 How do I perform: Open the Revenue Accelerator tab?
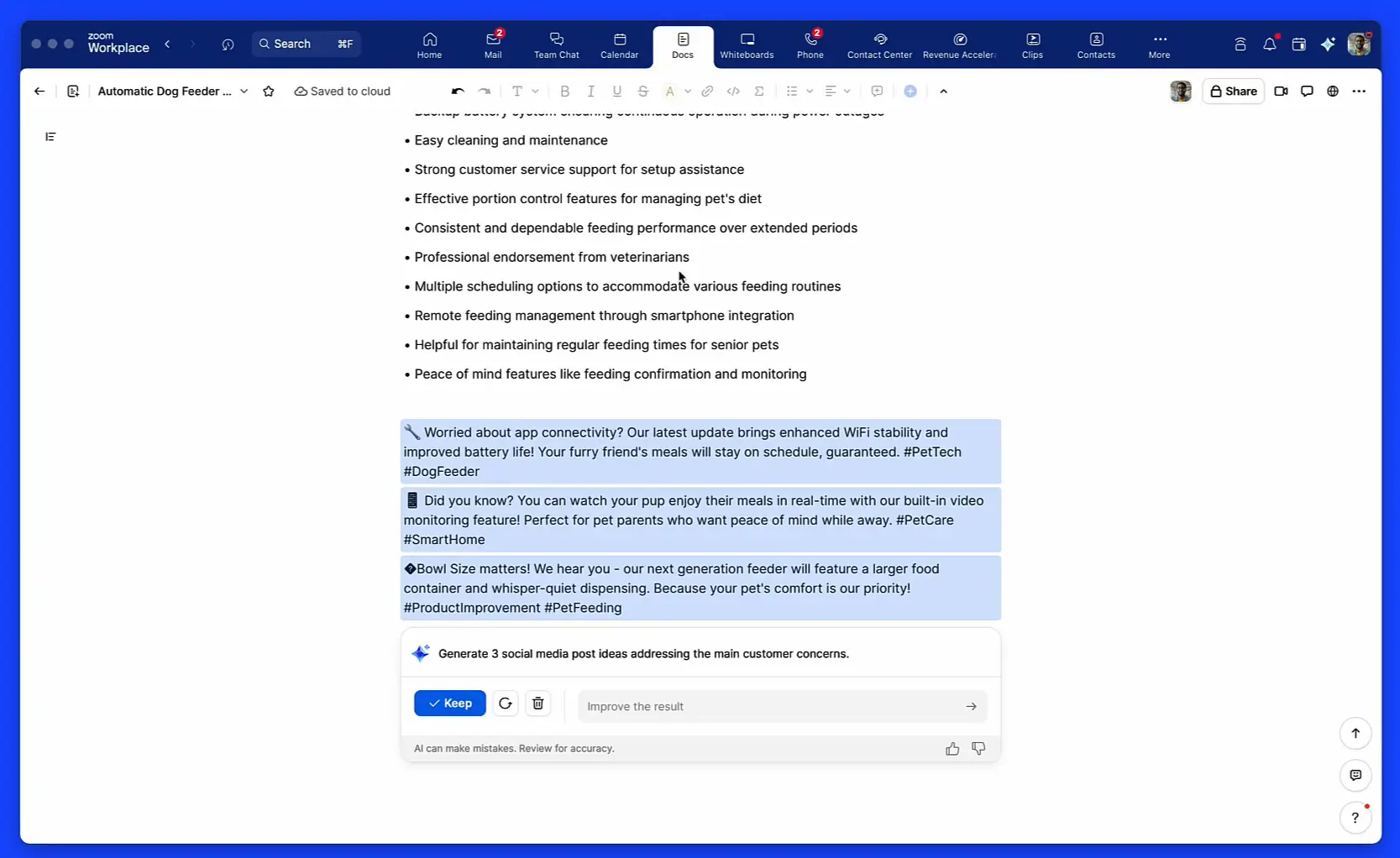[959, 45]
